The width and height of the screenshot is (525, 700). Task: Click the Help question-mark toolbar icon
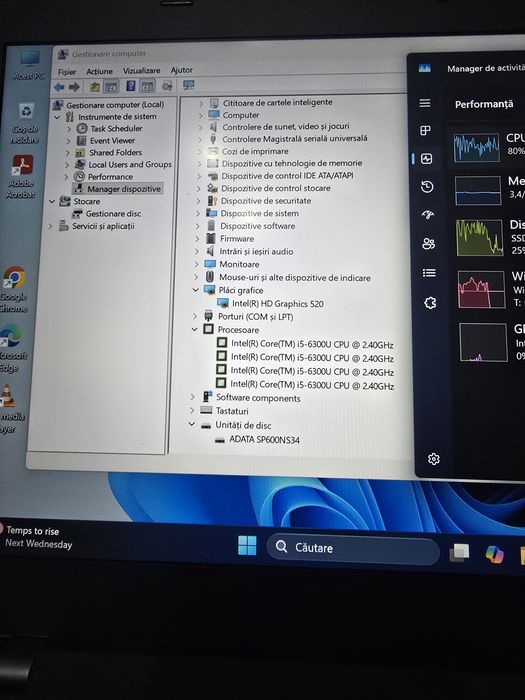click(130, 86)
